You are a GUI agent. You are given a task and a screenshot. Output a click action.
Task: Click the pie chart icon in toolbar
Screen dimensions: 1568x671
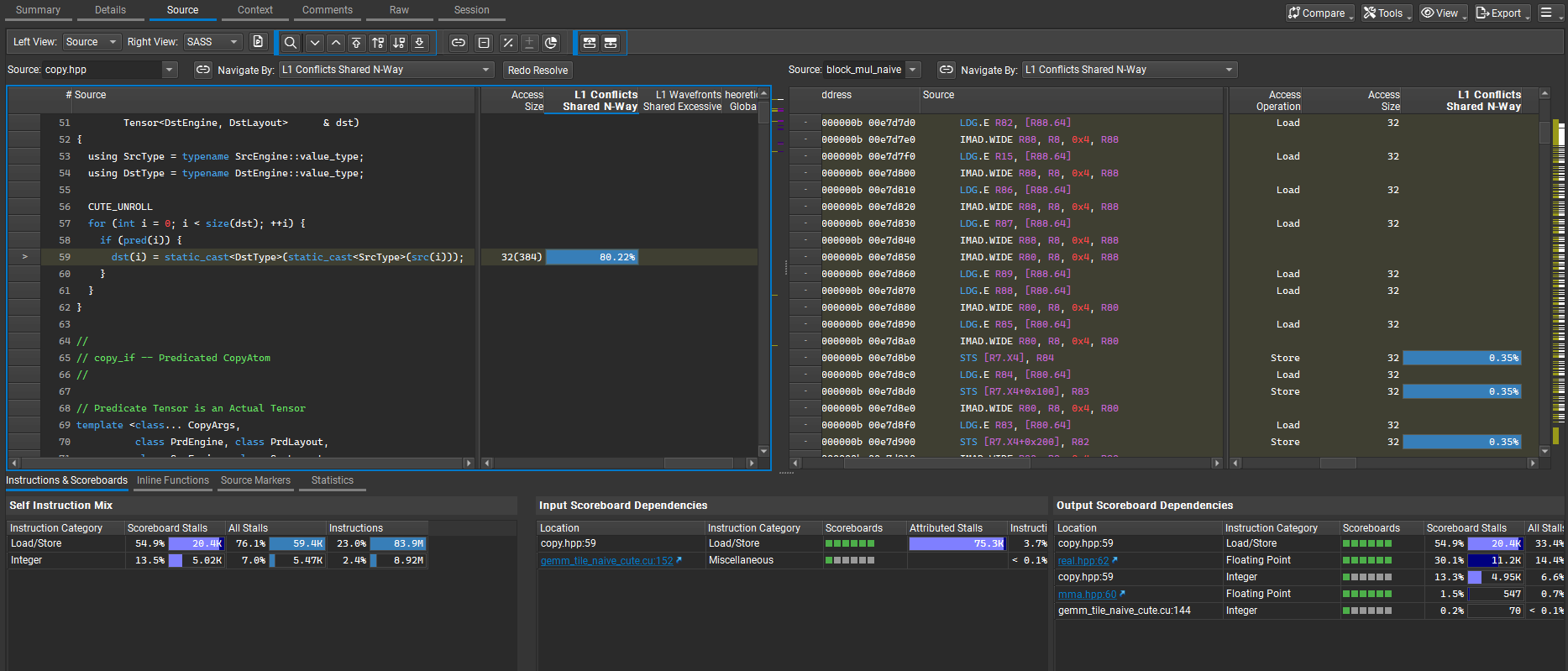click(551, 43)
